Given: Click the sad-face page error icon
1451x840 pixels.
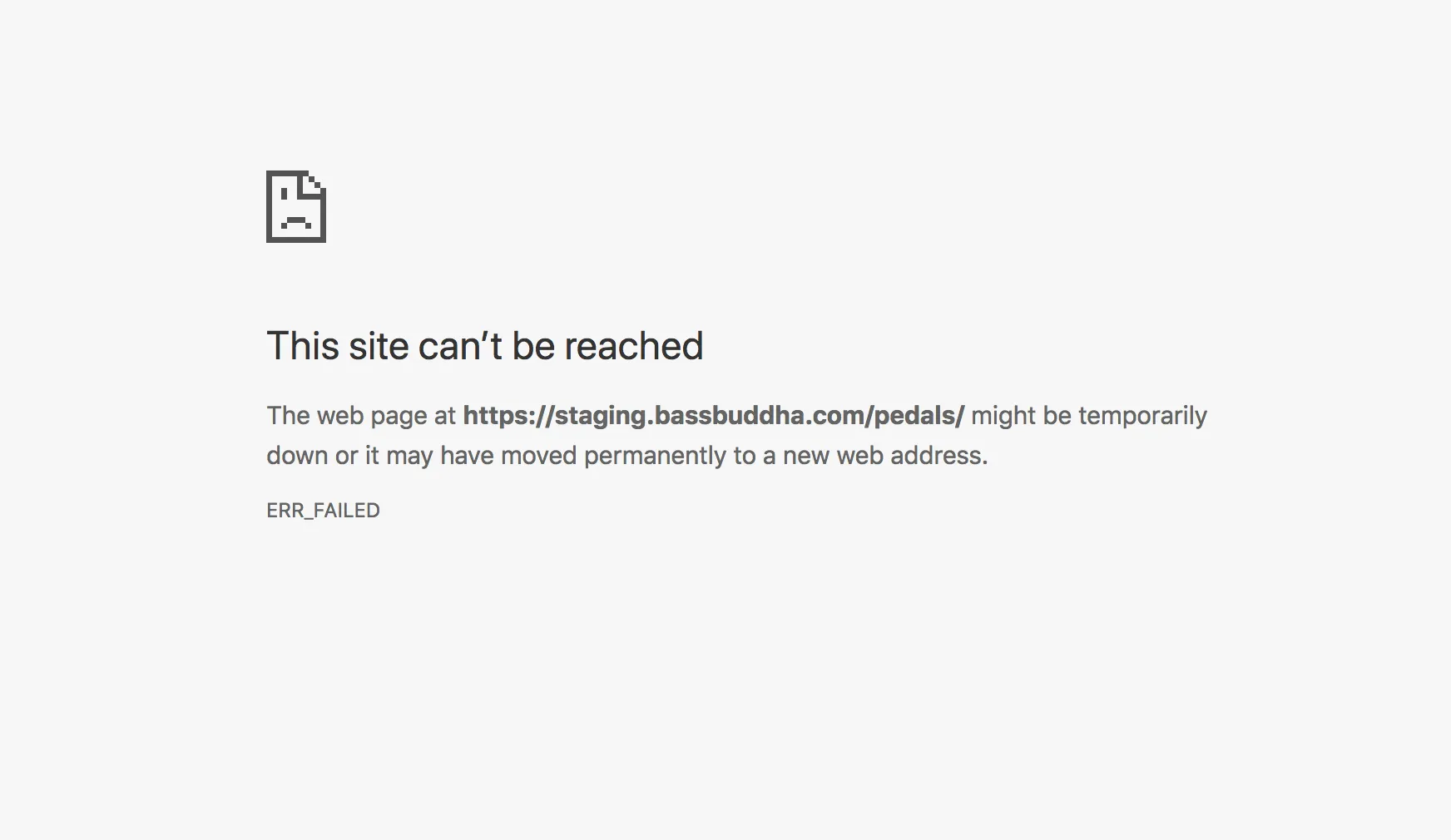Looking at the screenshot, I should 296,206.
